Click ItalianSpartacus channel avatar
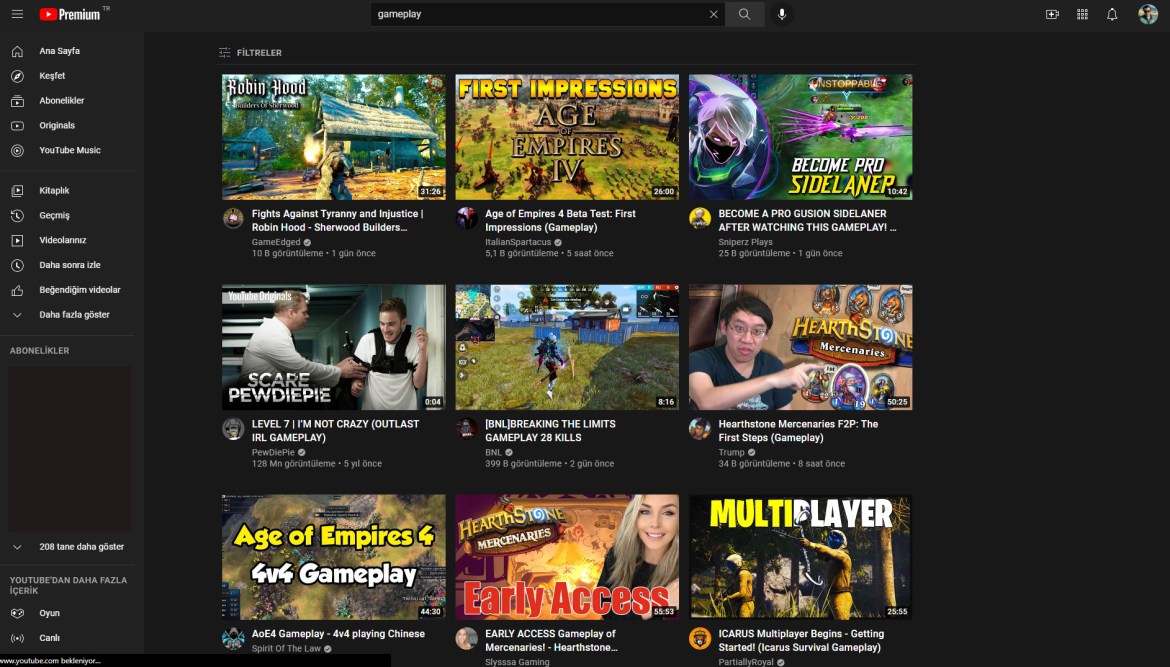This screenshot has width=1170, height=667. pos(466,218)
